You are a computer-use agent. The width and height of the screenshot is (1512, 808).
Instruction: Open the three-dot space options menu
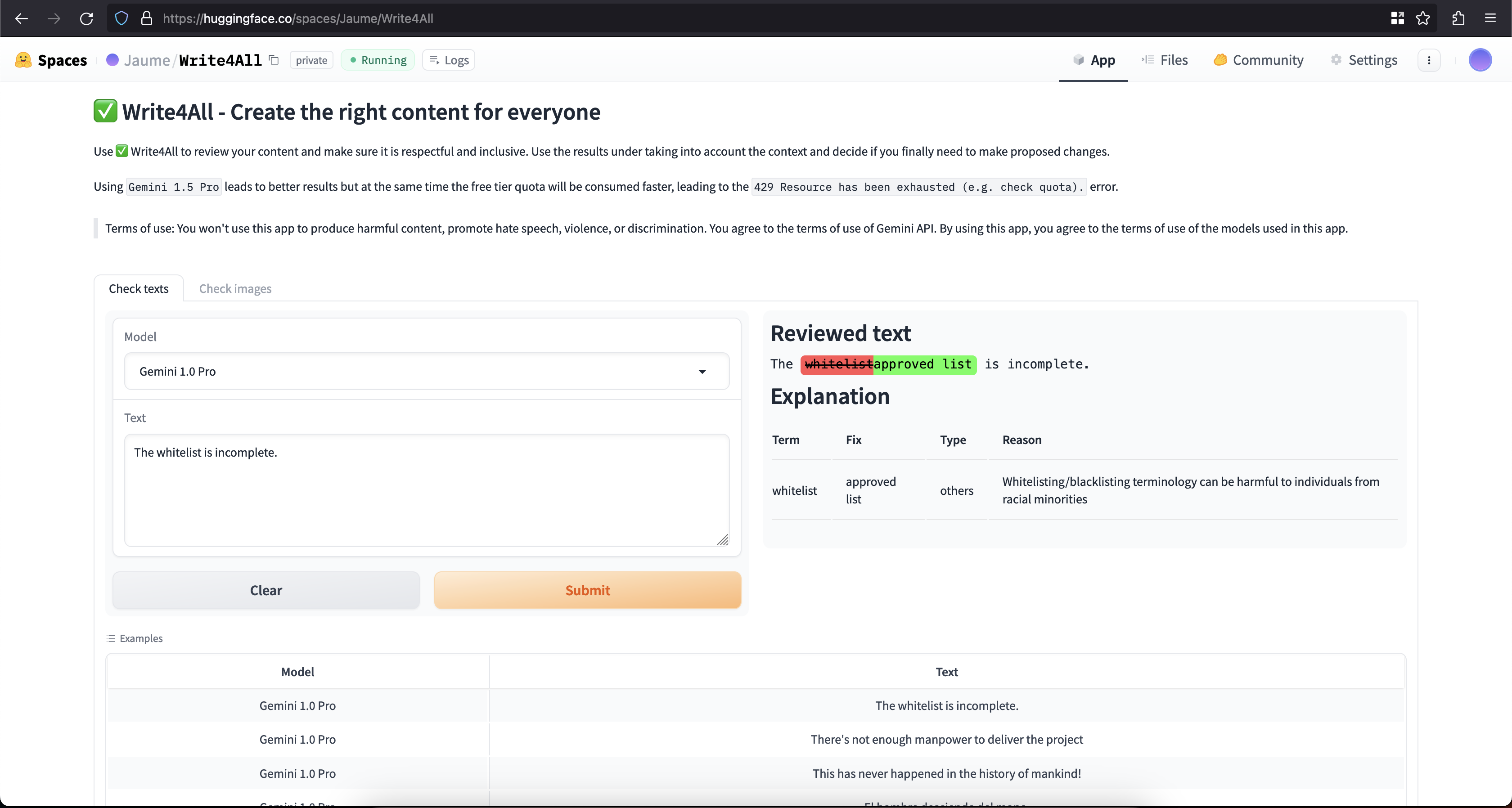1429,60
